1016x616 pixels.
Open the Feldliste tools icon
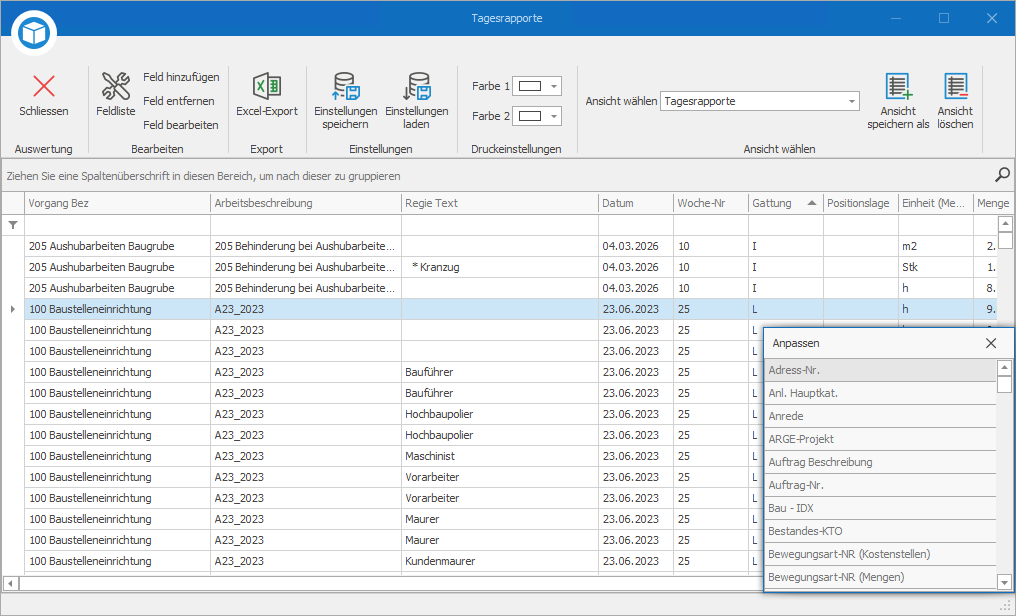click(116, 86)
